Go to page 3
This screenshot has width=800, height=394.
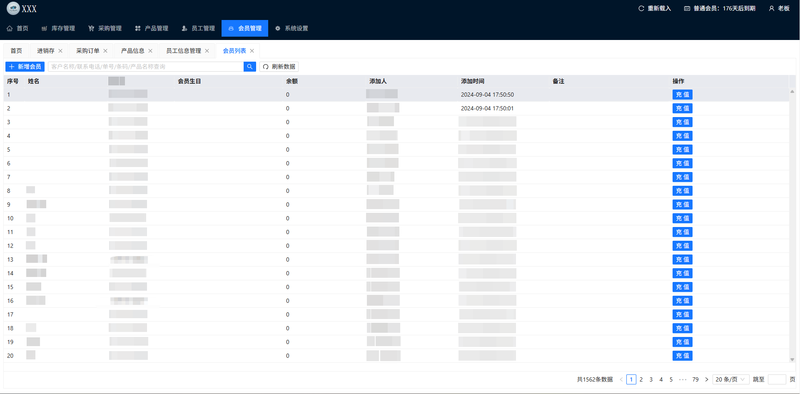[x=651, y=379]
